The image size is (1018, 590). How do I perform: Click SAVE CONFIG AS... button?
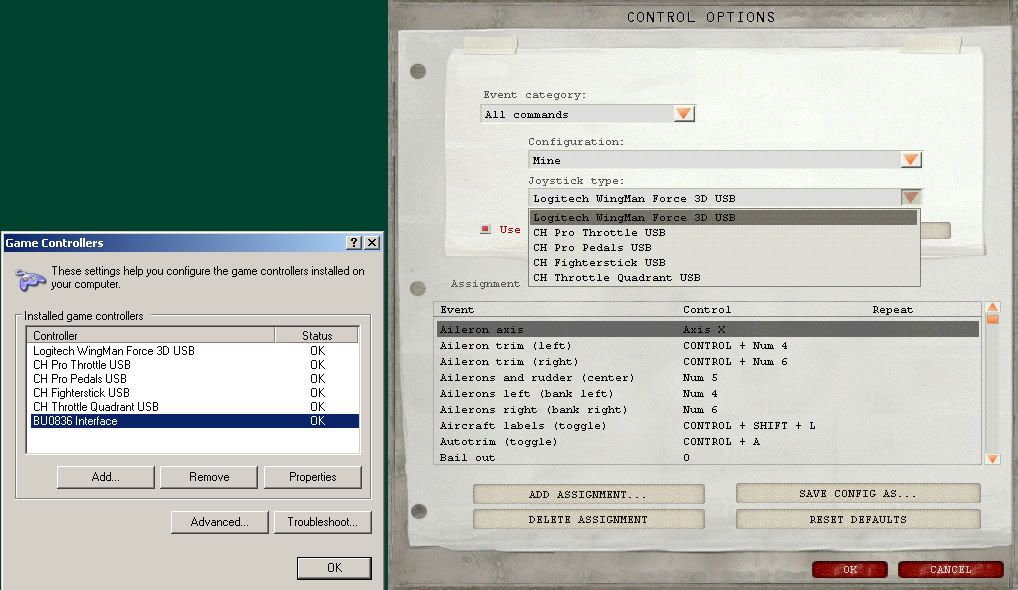point(858,493)
